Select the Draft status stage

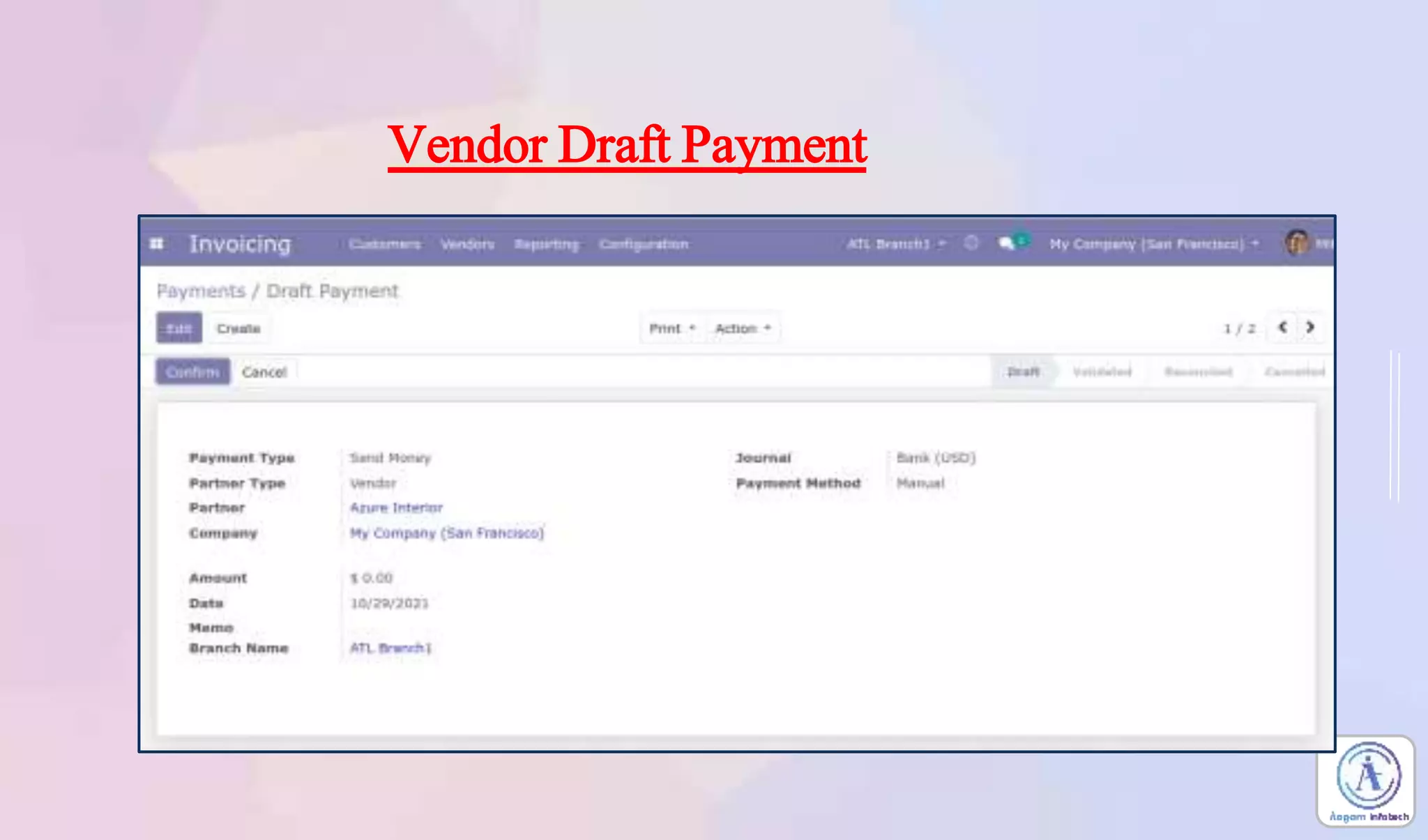click(1023, 372)
